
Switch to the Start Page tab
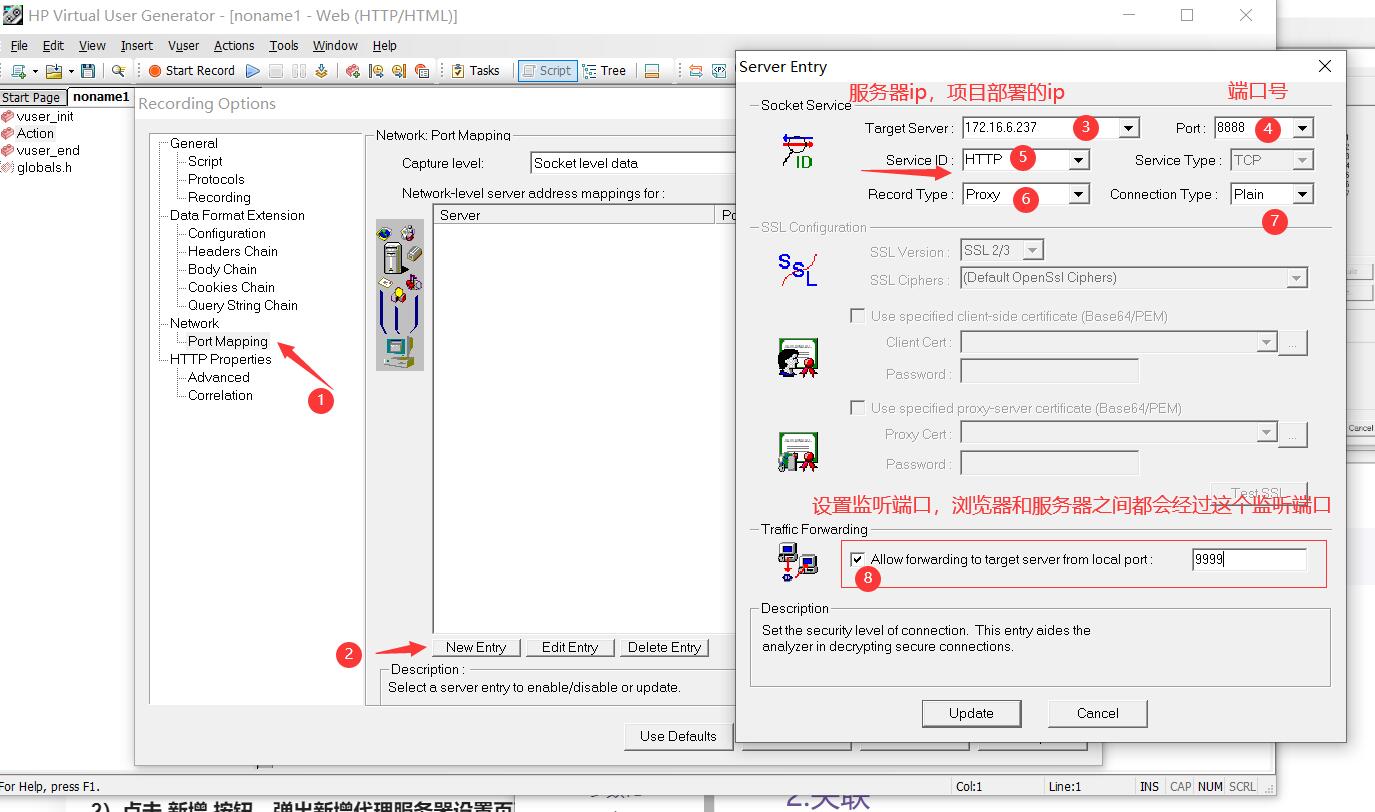tap(32, 97)
